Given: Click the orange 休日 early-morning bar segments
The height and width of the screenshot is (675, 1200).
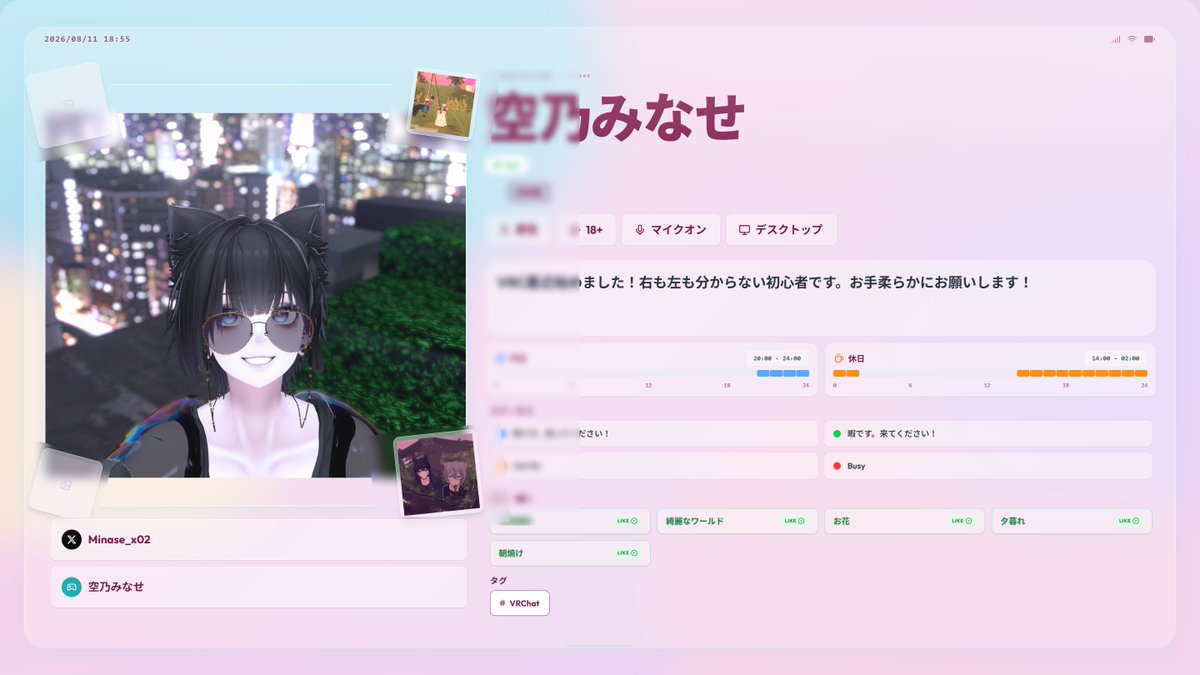Looking at the screenshot, I should point(846,373).
